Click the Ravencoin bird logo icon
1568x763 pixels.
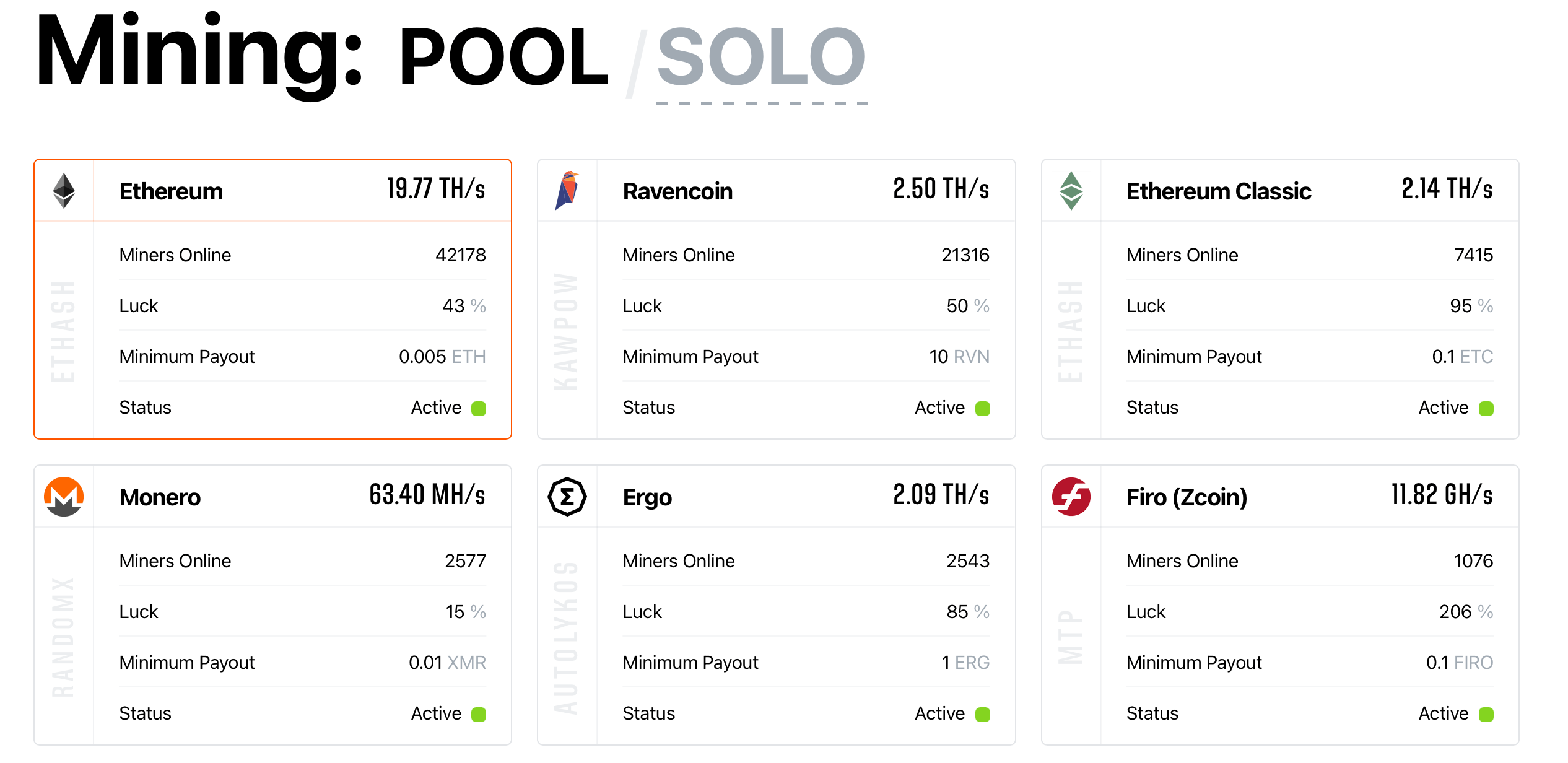tap(567, 191)
